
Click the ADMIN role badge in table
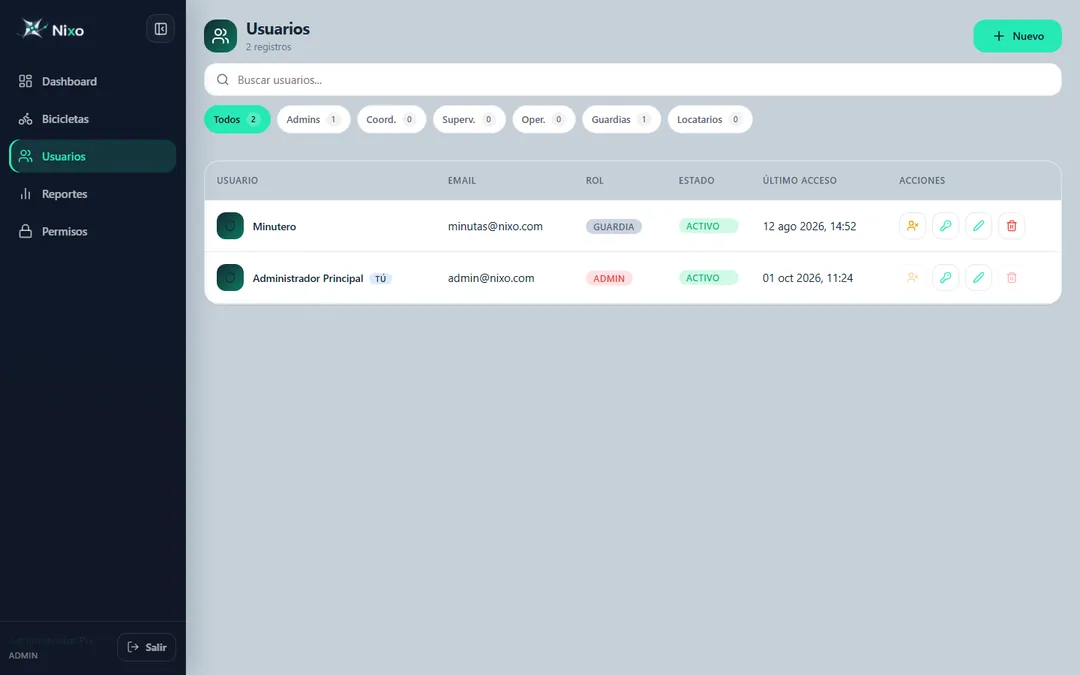coord(609,278)
